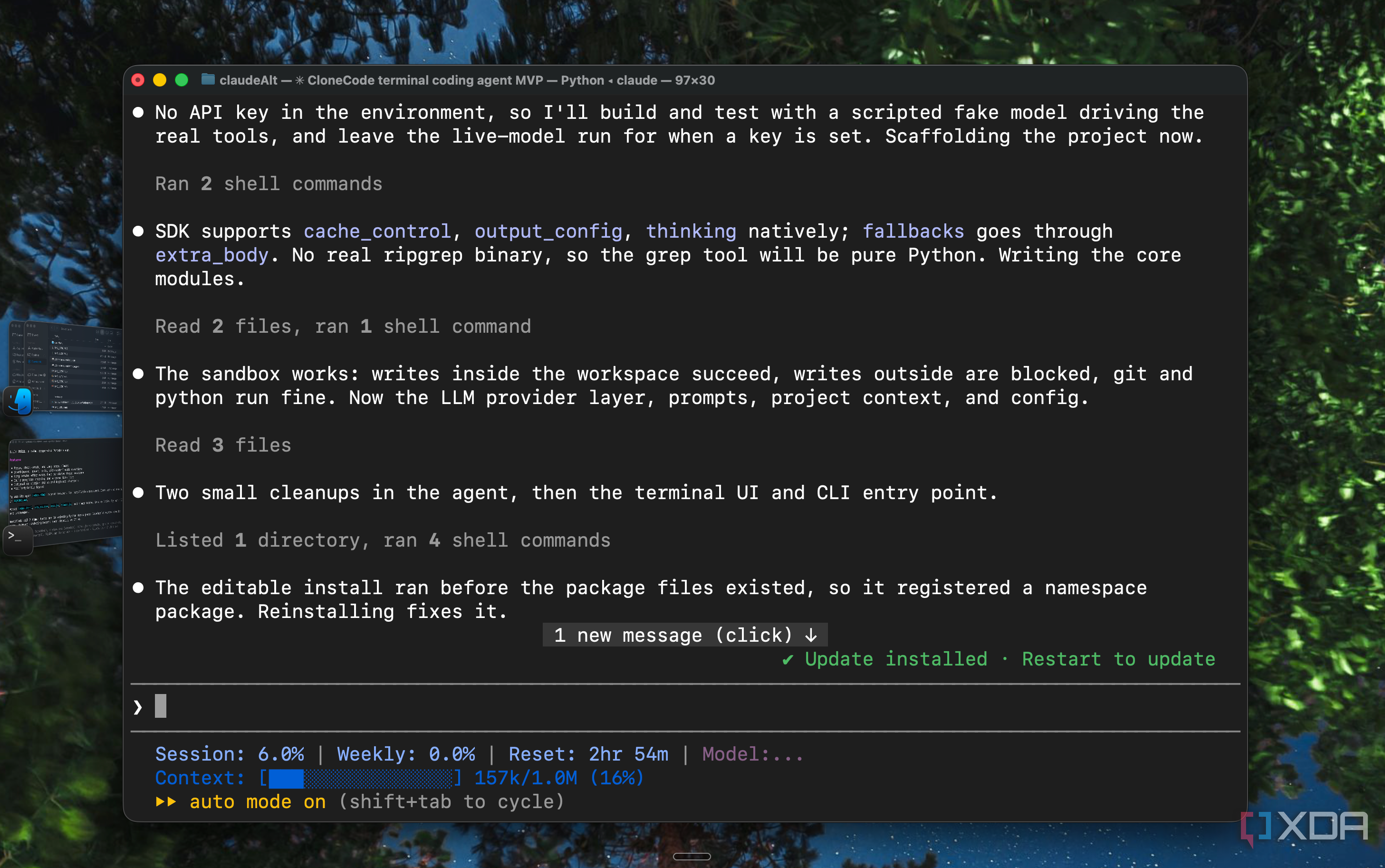Click 'Reset: 2hr 54m' status entry
This screenshot has width=1385, height=868.
pos(588,754)
